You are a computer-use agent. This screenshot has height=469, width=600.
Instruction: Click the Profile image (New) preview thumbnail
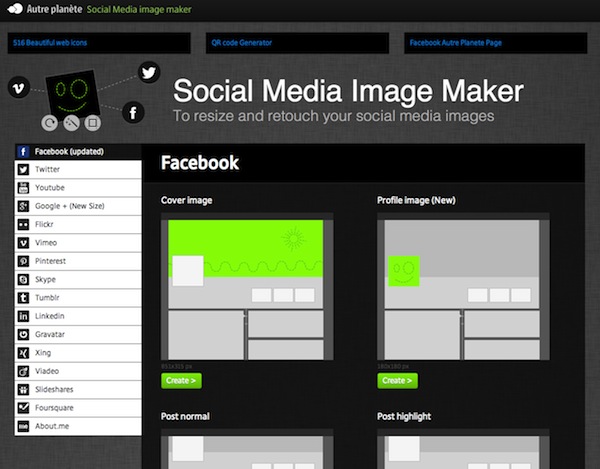click(x=463, y=287)
